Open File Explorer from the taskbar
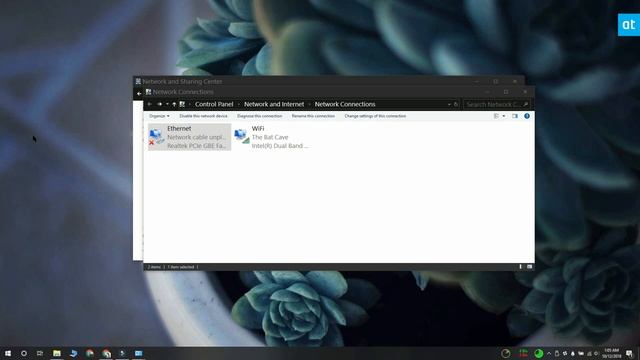 (57, 353)
